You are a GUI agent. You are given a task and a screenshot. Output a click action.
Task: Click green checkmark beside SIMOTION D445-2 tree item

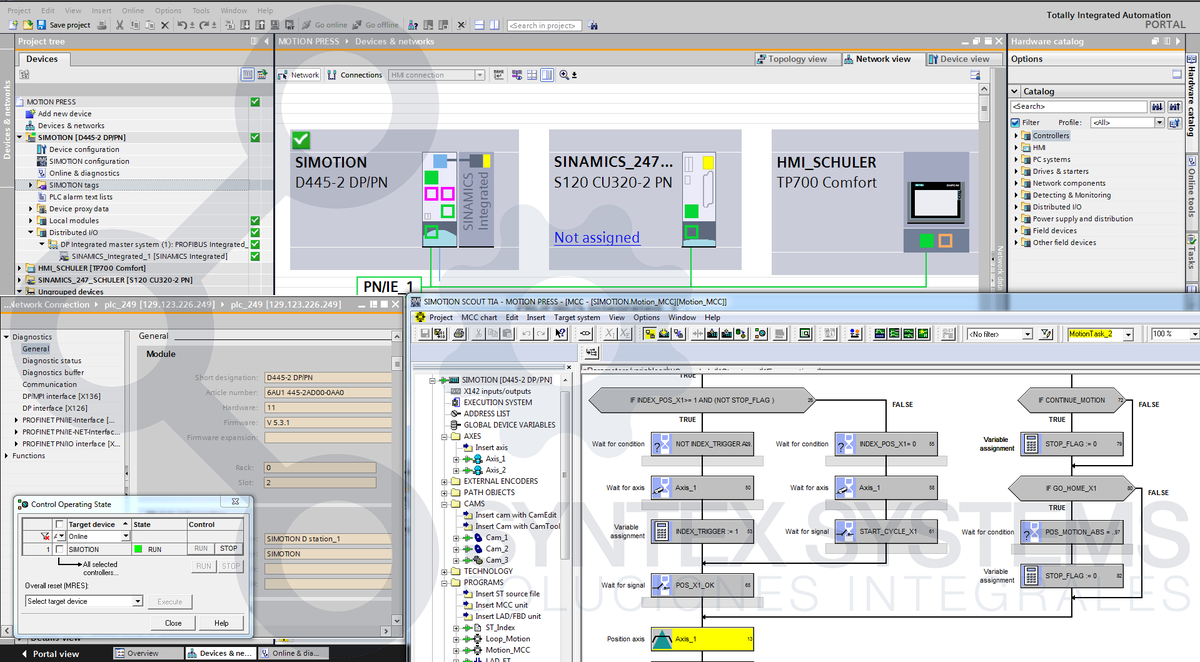(255, 137)
